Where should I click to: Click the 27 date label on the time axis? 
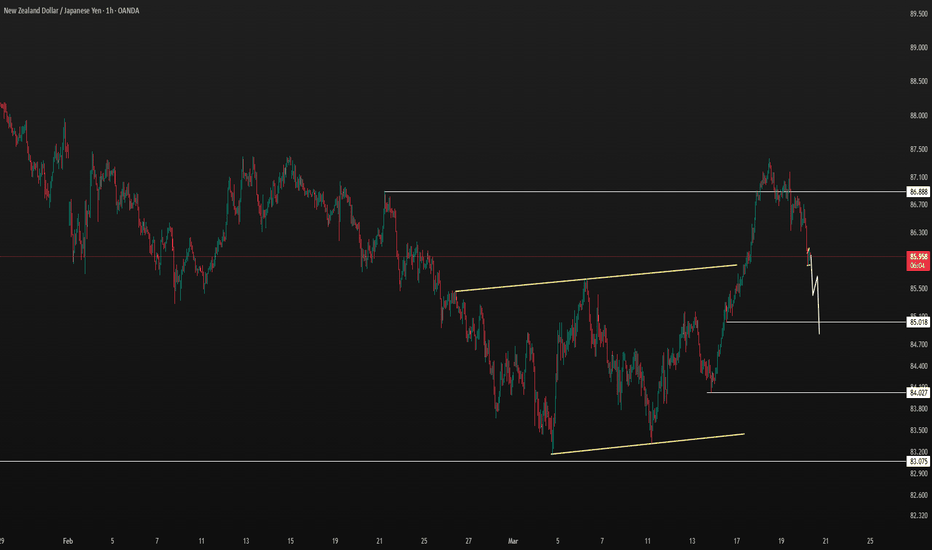click(468, 541)
